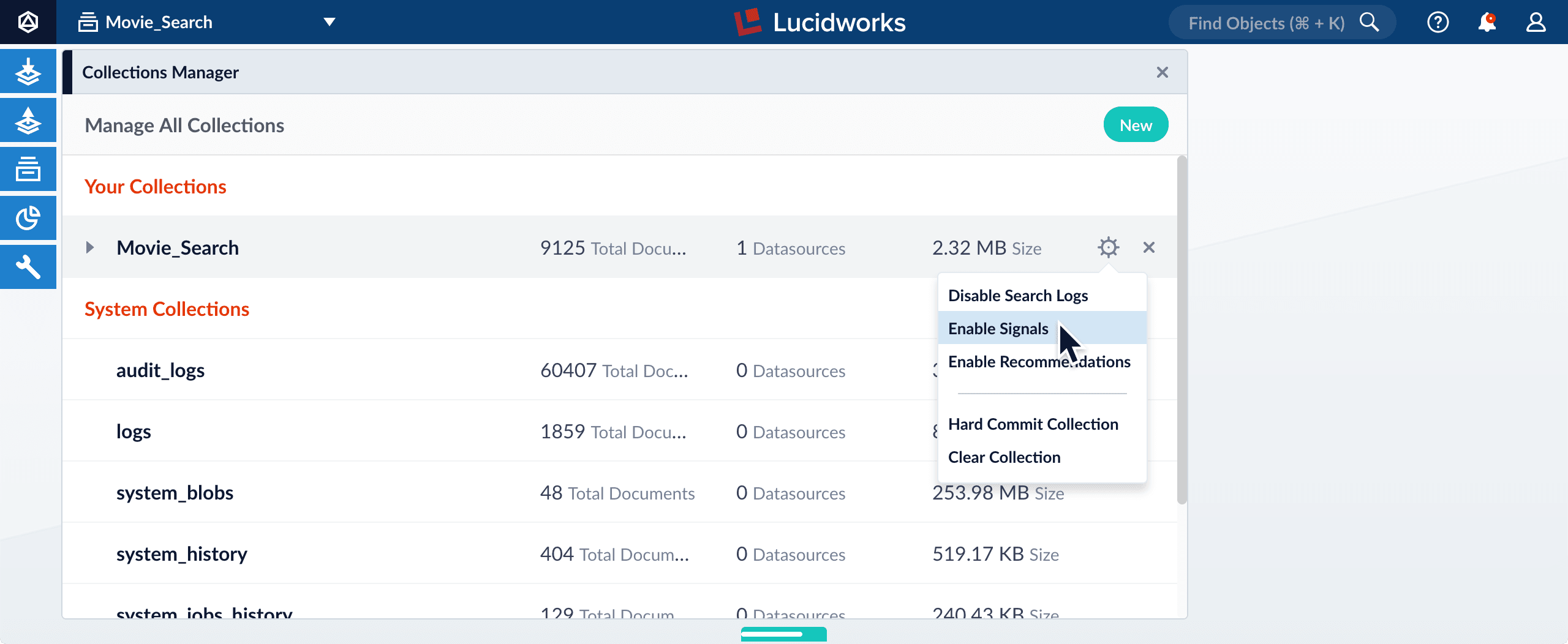Click the System Collections heading
This screenshot has height=644, width=1568.
tap(167, 309)
